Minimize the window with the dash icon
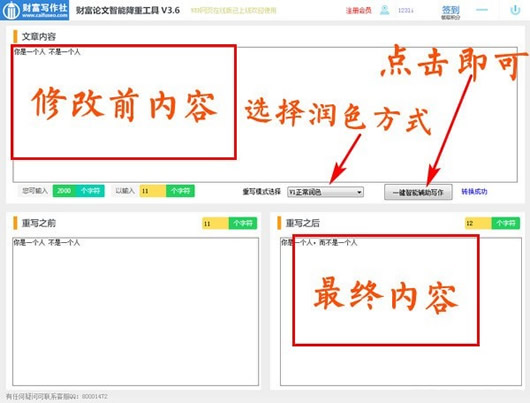 (482, 10)
